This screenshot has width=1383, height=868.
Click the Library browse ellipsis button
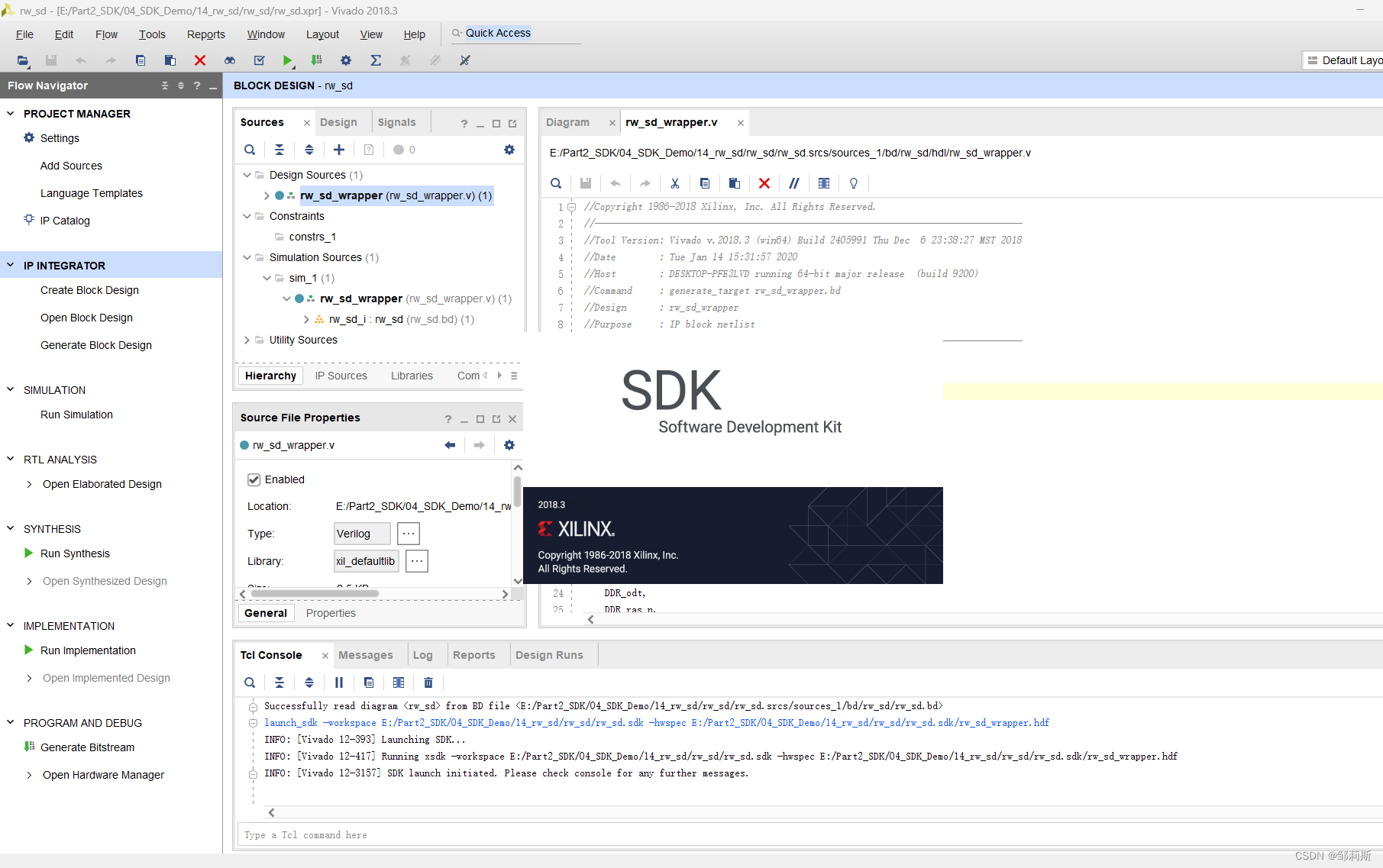(x=417, y=561)
